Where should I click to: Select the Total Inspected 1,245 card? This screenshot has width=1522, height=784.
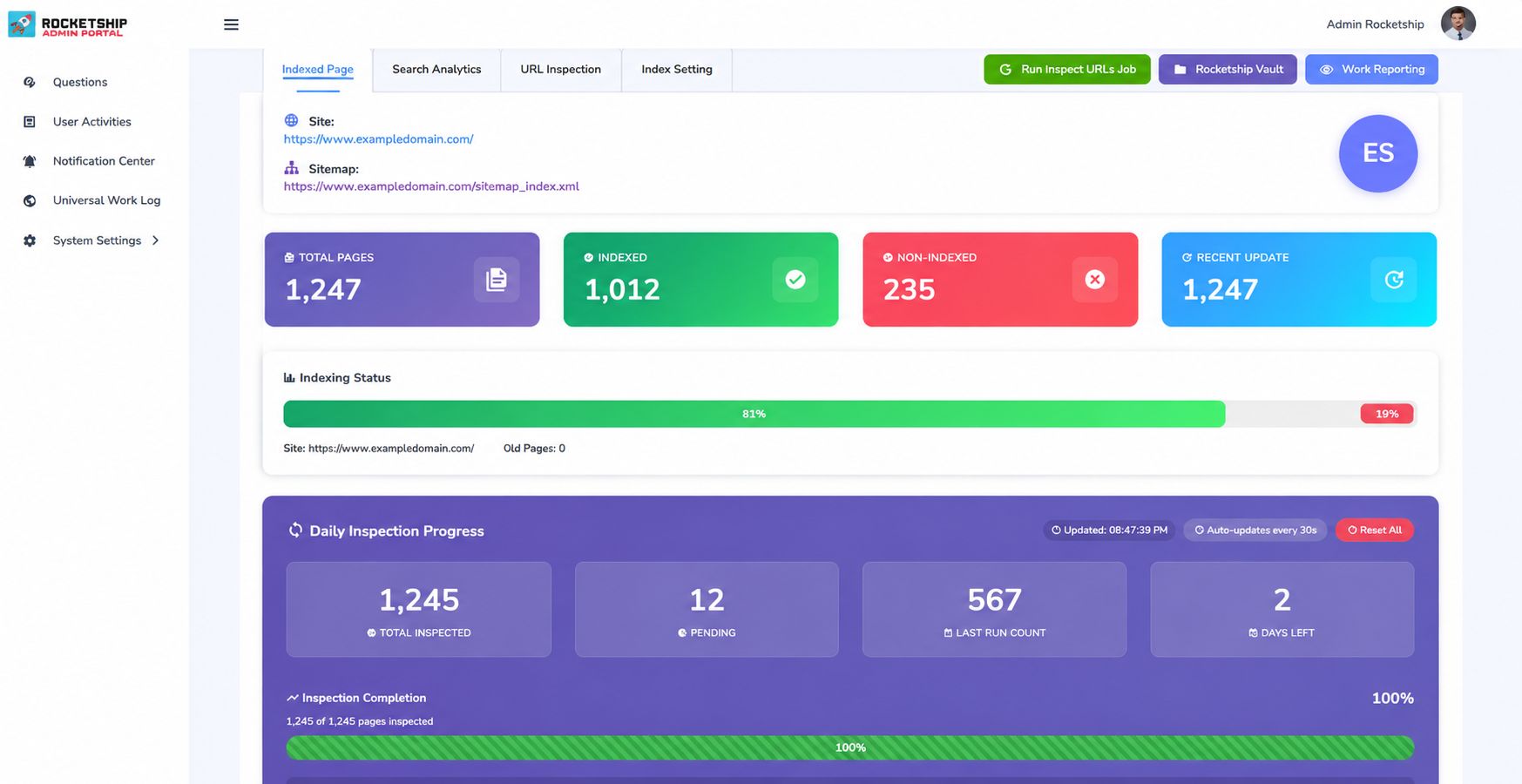(419, 610)
